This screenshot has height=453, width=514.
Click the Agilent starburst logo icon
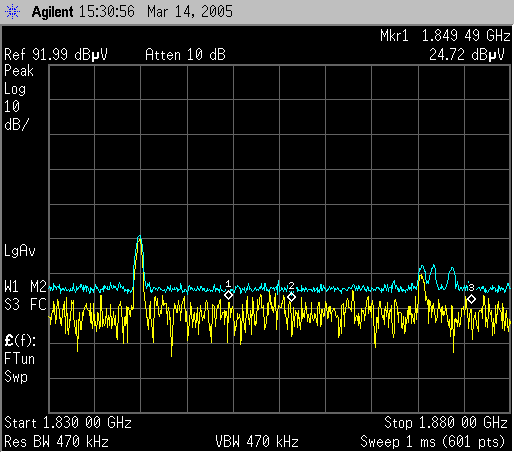coord(12,12)
